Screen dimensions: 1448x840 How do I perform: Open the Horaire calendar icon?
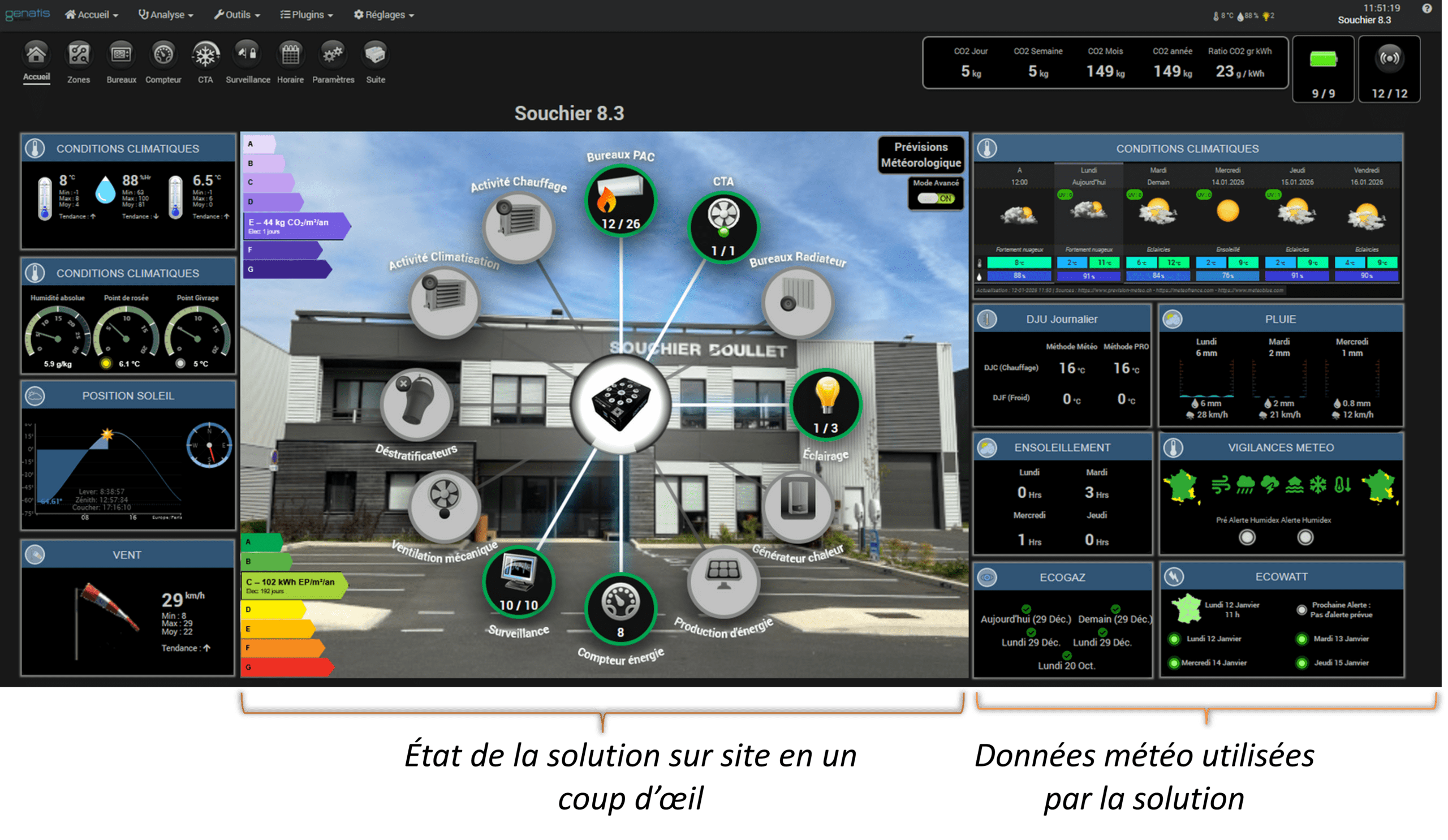pos(290,54)
